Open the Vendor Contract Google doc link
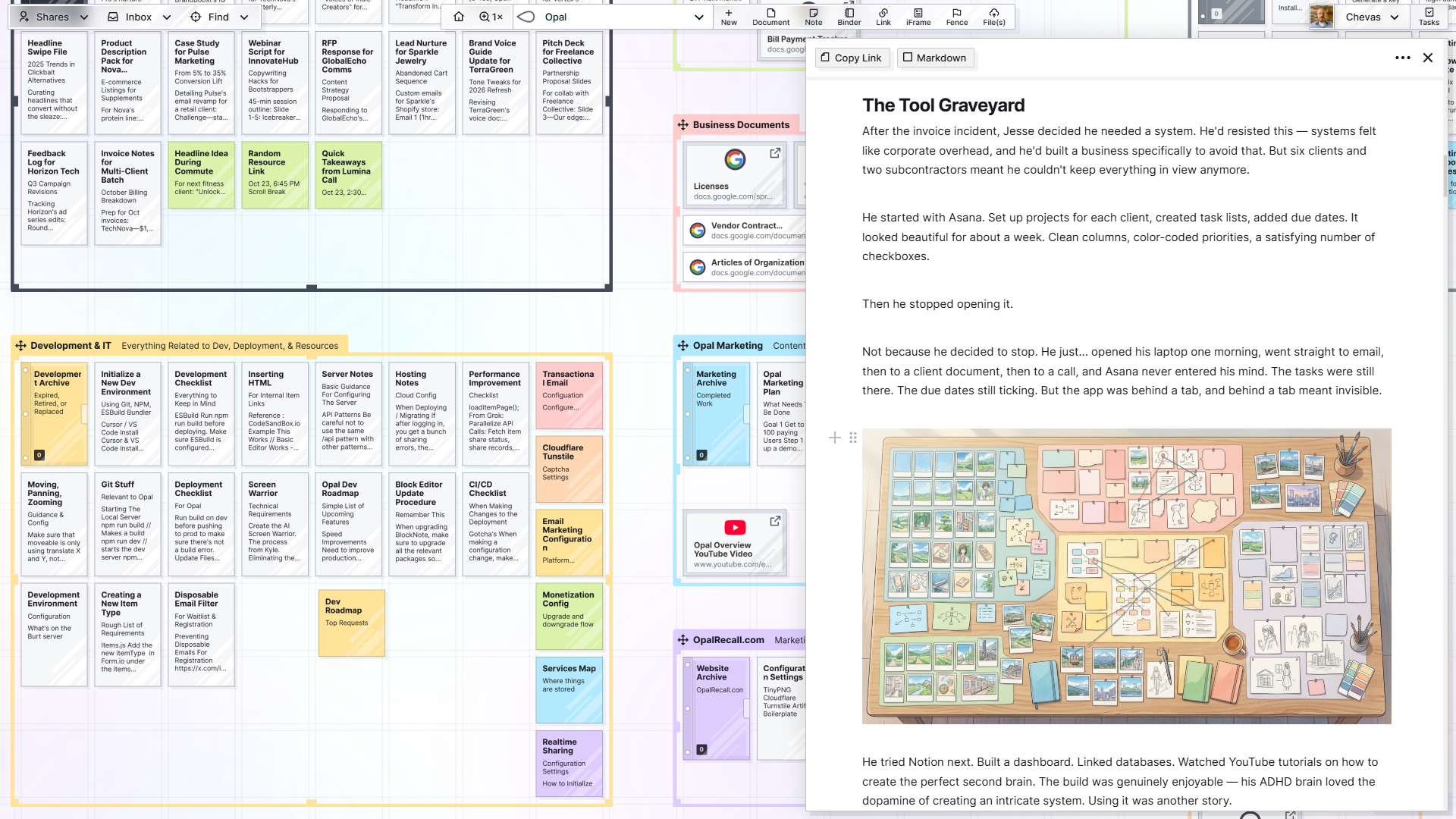Image resolution: width=1456 pixels, height=819 pixels. click(745, 231)
